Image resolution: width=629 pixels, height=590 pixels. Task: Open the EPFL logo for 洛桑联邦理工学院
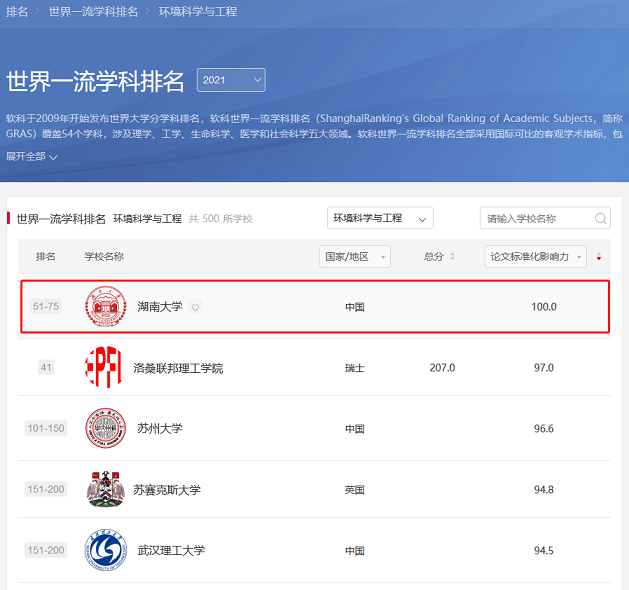click(103, 367)
